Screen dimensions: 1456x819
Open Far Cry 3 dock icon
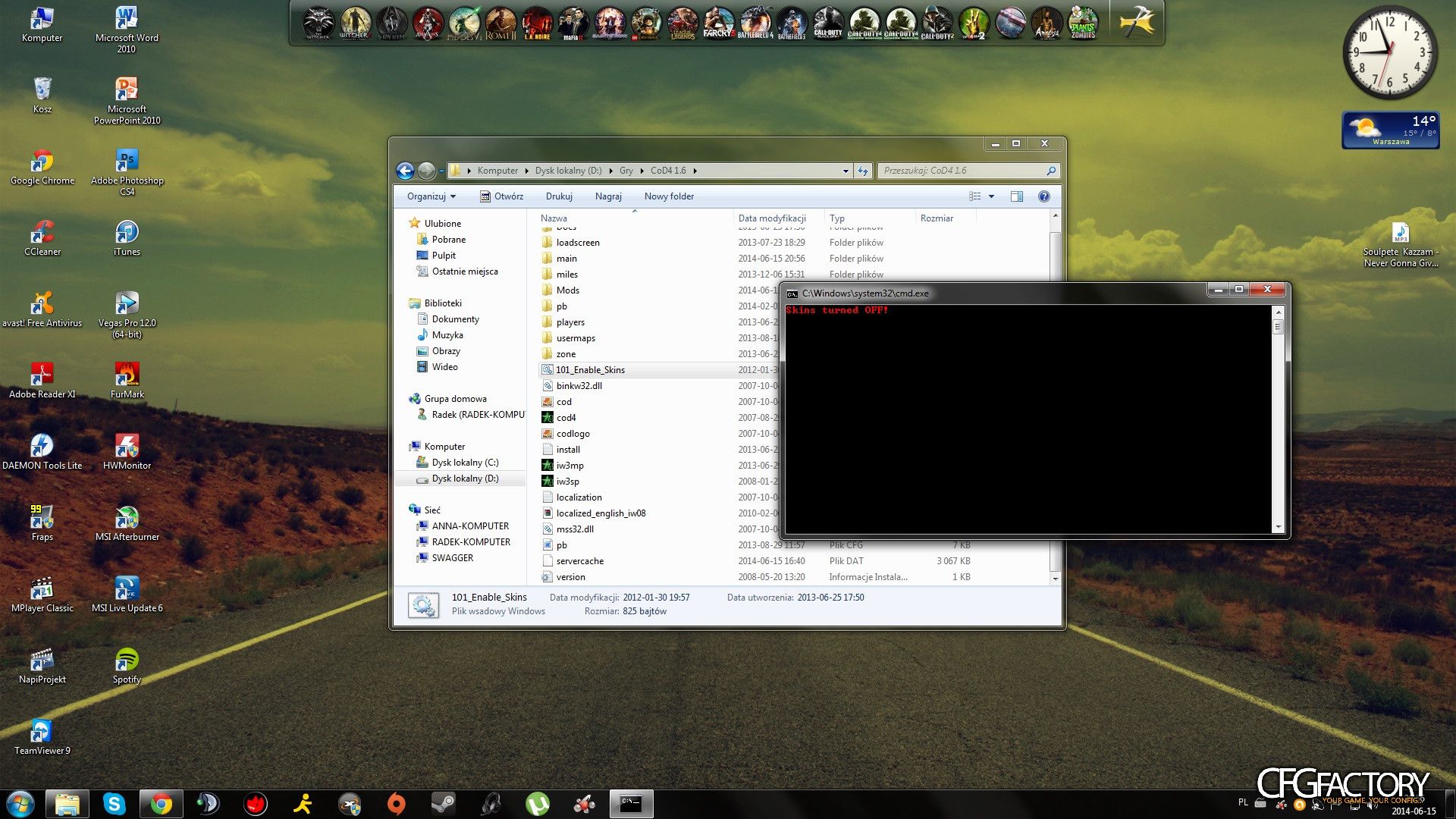tap(718, 23)
